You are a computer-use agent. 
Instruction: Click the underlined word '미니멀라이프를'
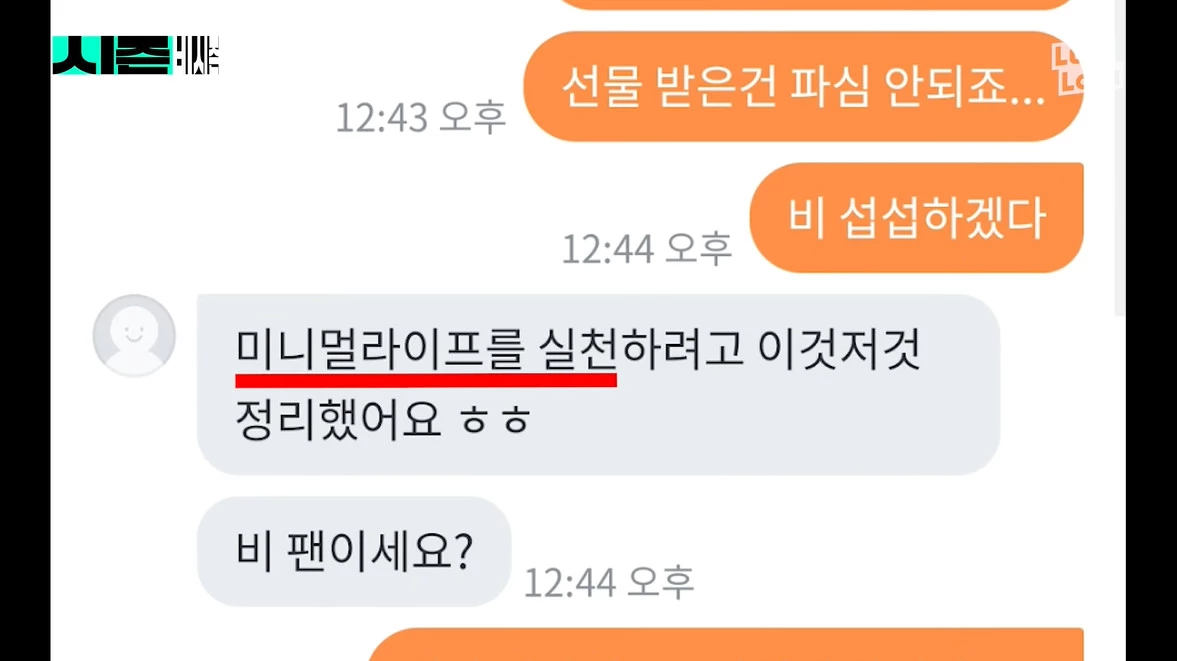point(379,349)
